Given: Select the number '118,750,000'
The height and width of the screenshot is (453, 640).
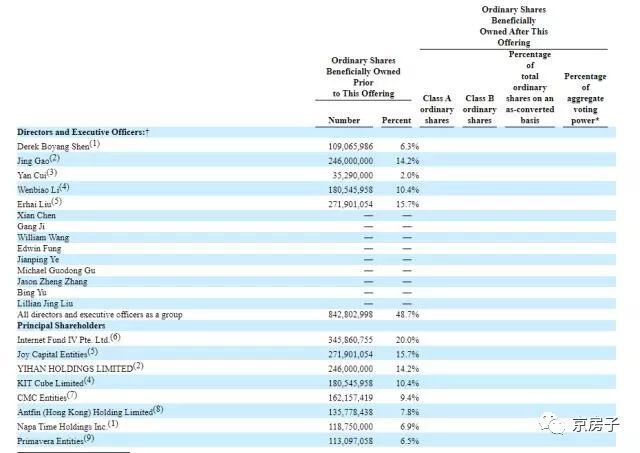Looking at the screenshot, I should click(x=351, y=427).
